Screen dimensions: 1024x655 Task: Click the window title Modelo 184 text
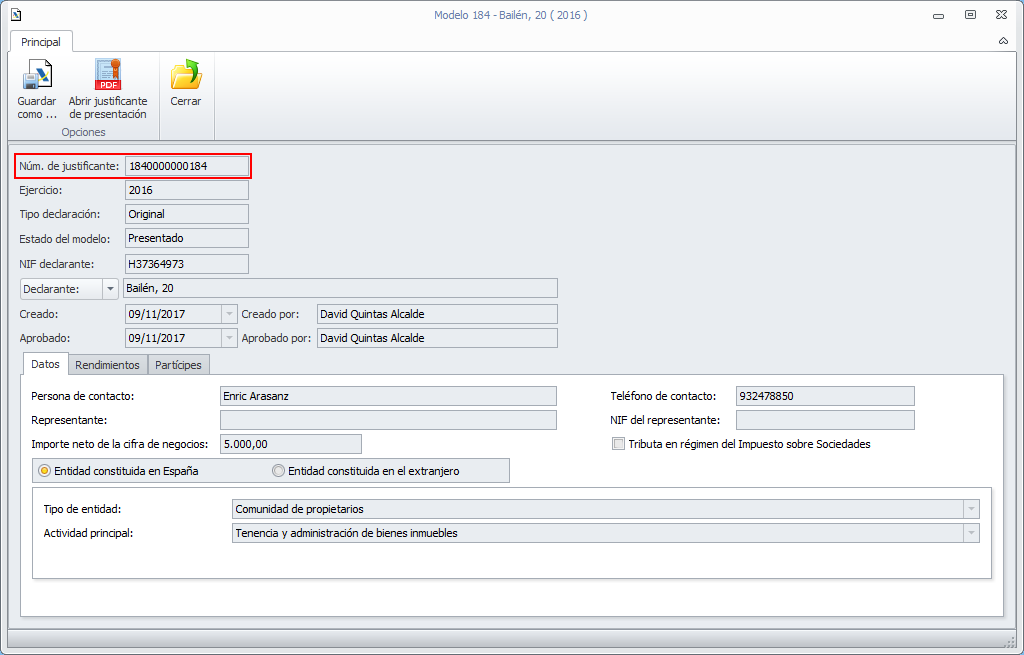pyautogui.click(x=511, y=15)
